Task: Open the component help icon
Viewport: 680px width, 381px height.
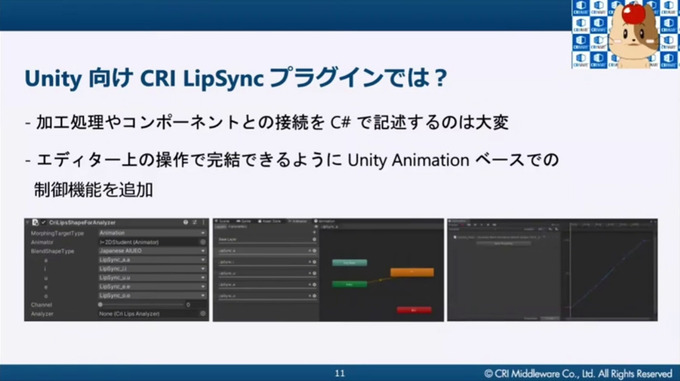Action: point(186,222)
